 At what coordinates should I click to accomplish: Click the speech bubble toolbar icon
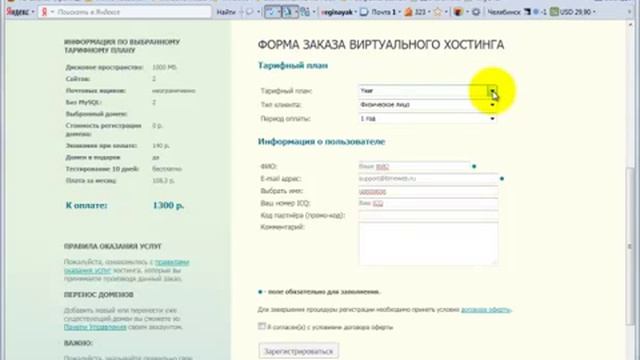[249, 12]
